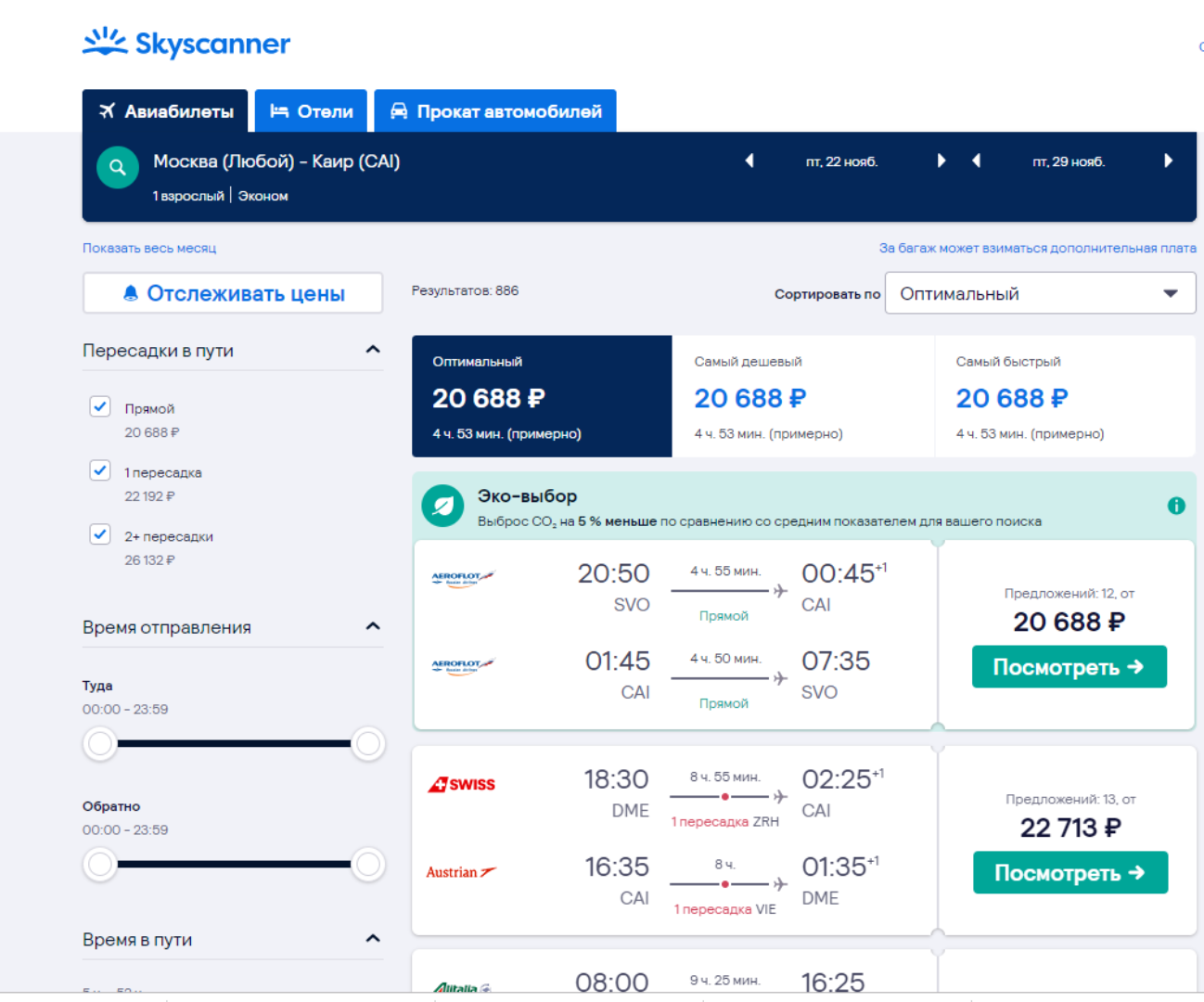Viewport: 1204px width, 1002px height.
Task: Open the baggage extra fee notice link
Action: click(1037, 249)
